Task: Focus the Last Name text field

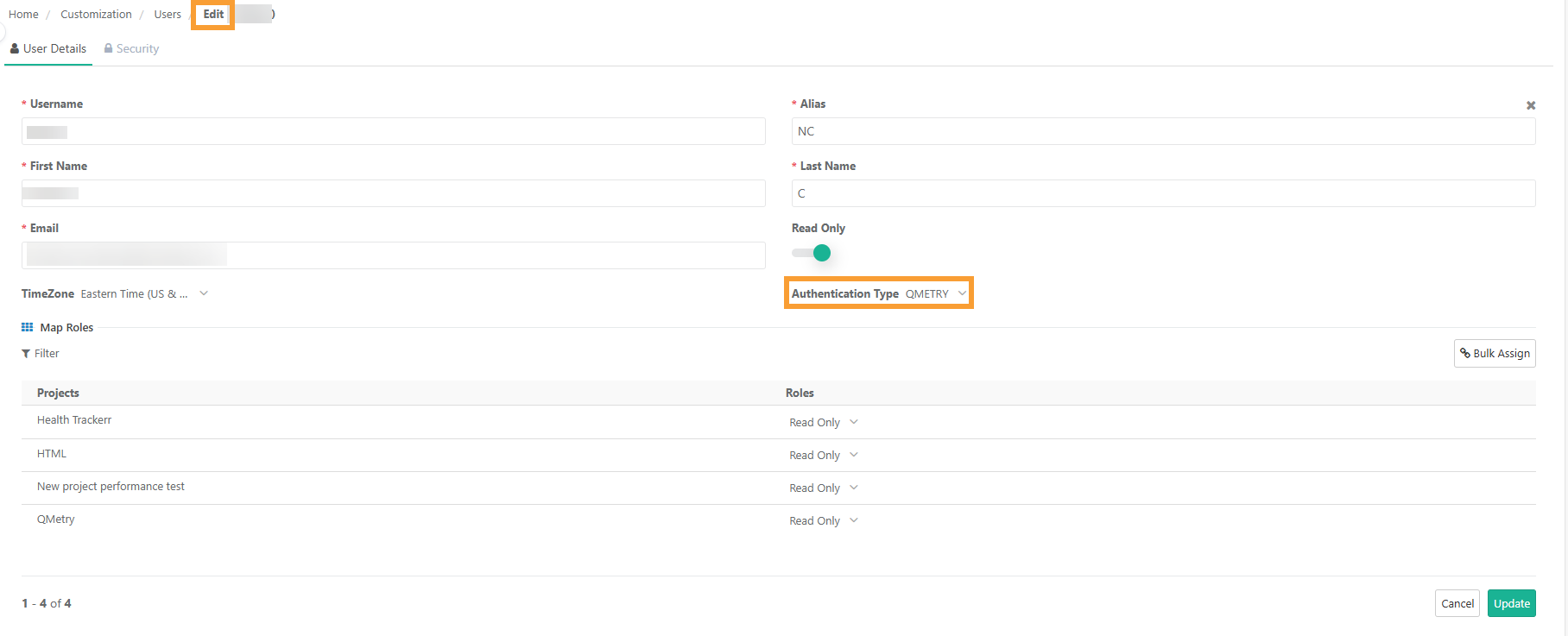Action: click(x=1162, y=194)
